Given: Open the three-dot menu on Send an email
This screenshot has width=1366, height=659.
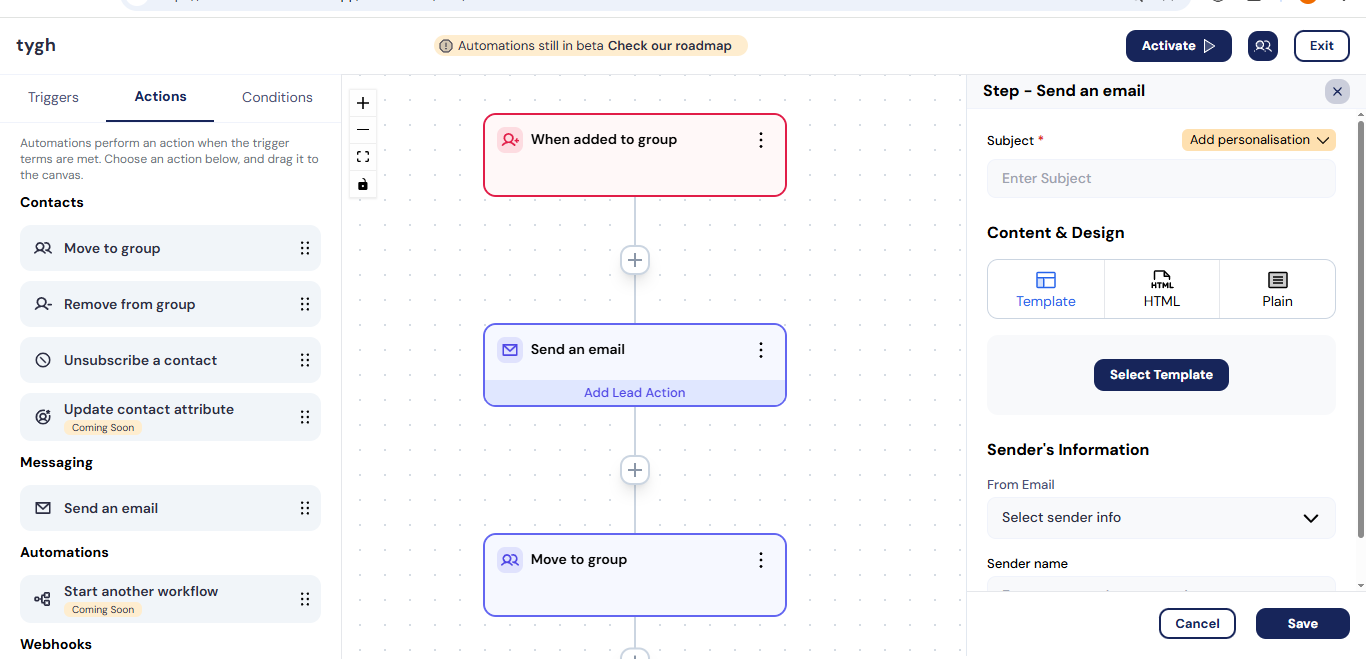Looking at the screenshot, I should point(761,350).
